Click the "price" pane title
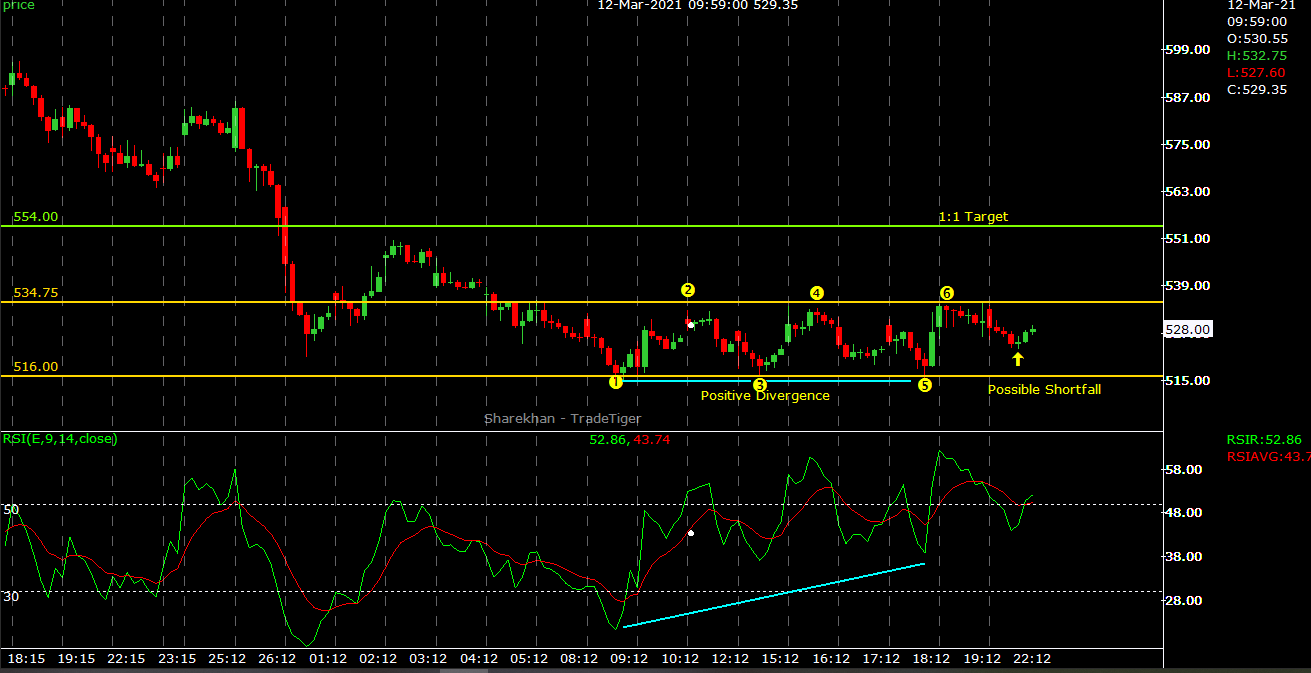The width and height of the screenshot is (1311, 673). (18, 6)
